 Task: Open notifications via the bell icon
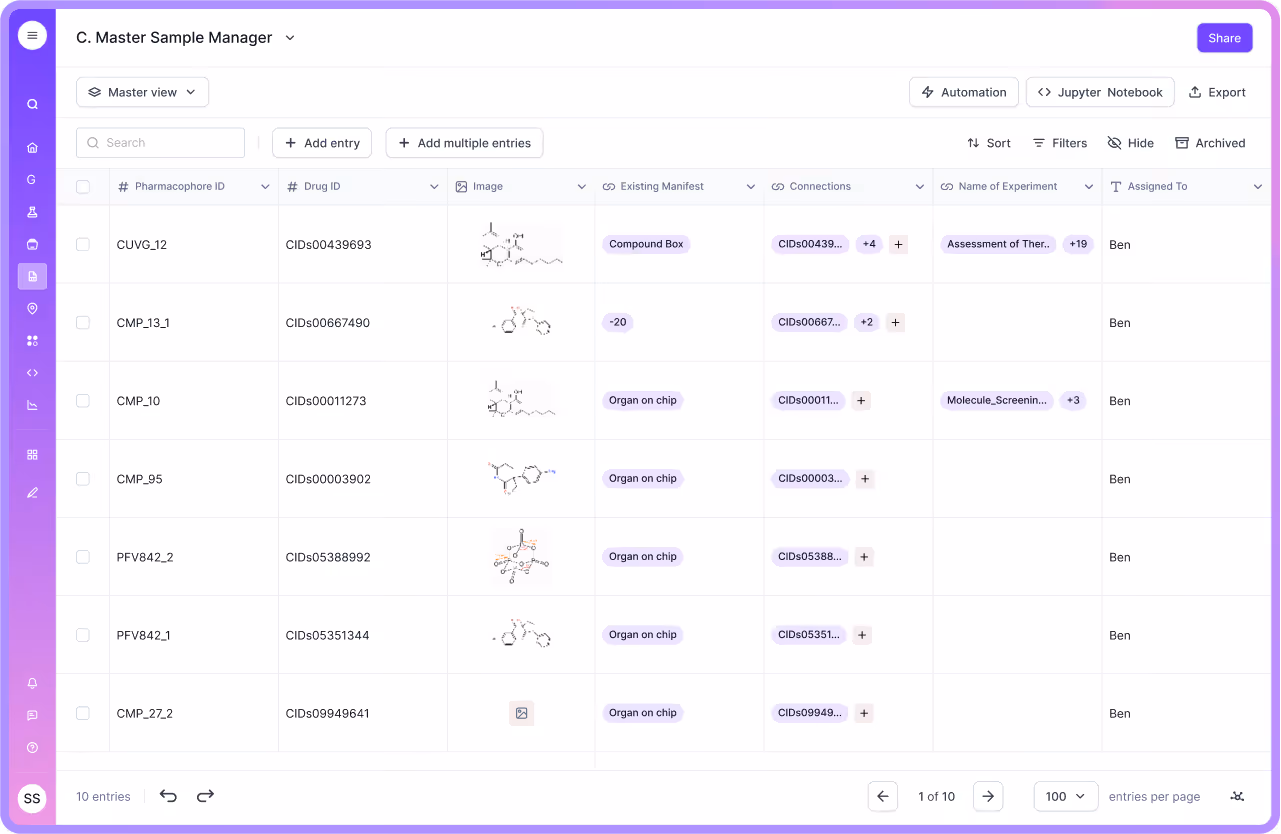[x=32, y=683]
